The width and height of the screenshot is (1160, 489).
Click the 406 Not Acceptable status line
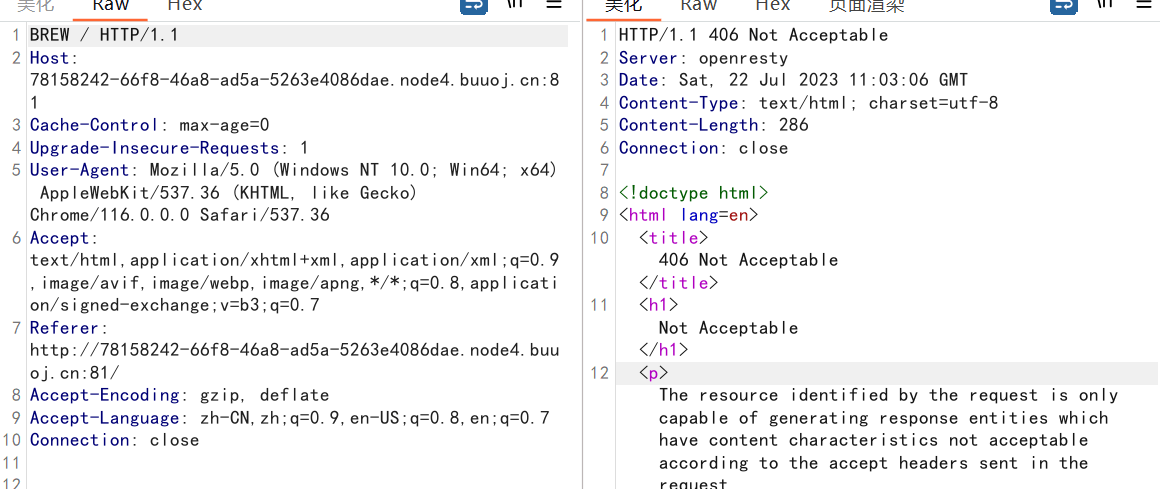click(752, 35)
